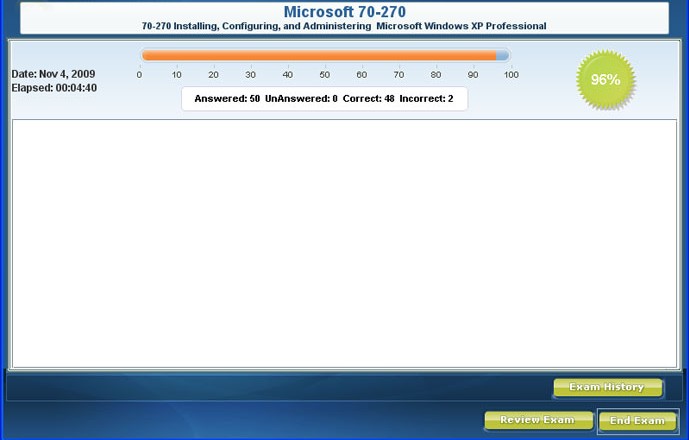This screenshot has width=689, height=440.
Task: Open the Exam History button
Action: [608, 387]
